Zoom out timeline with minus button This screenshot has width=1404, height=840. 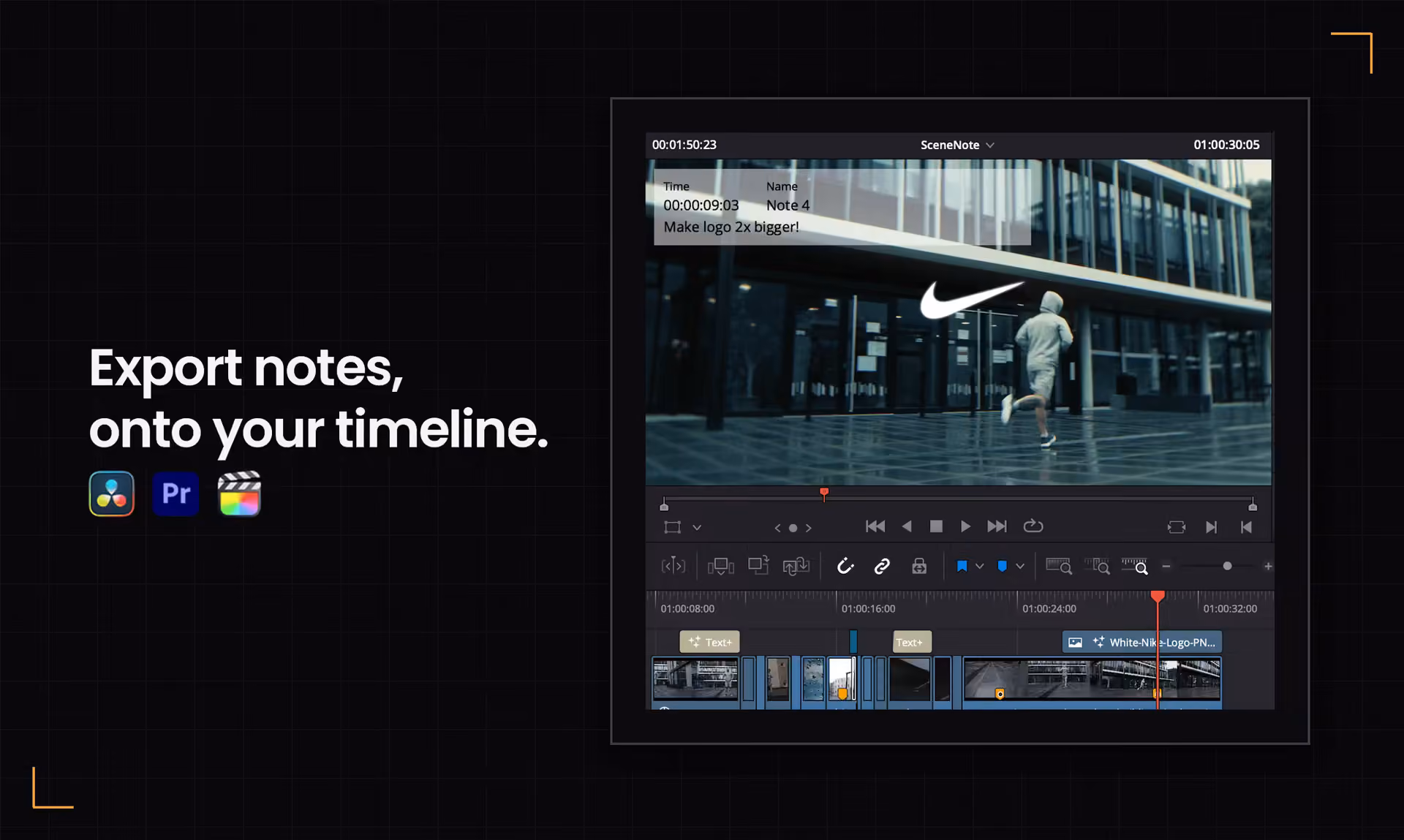point(1166,566)
